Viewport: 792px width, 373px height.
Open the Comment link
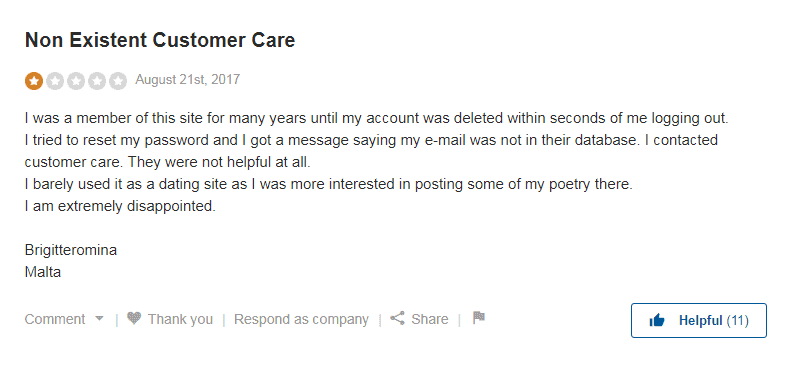coord(55,319)
